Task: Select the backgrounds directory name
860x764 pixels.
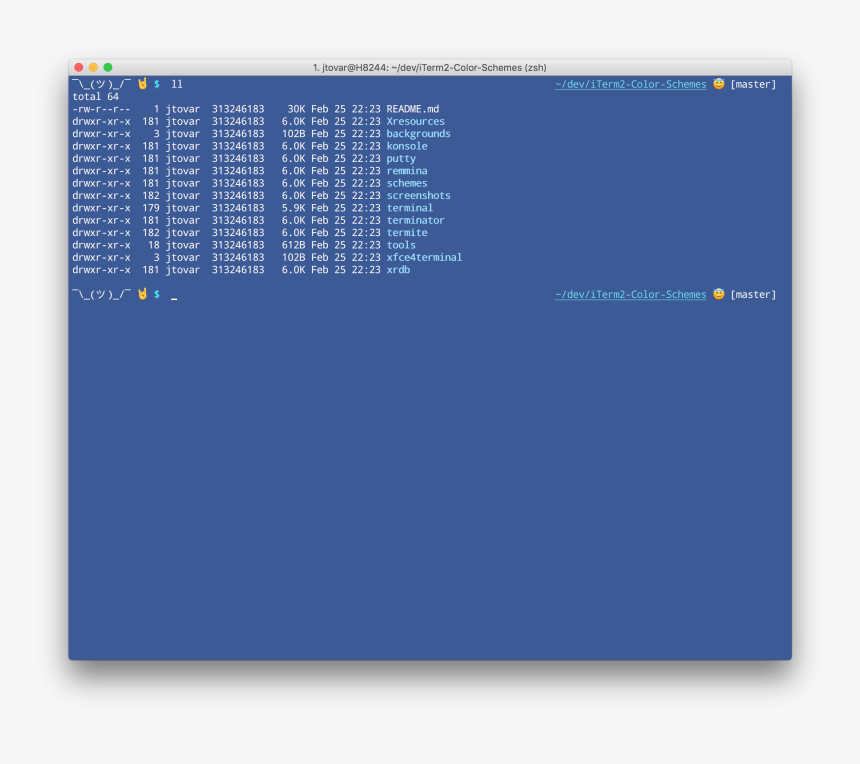Action: [x=418, y=134]
